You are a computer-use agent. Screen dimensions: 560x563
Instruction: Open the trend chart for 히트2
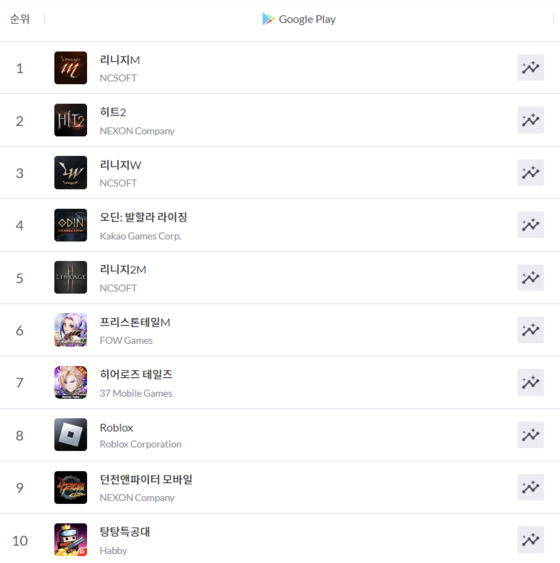tap(530, 120)
